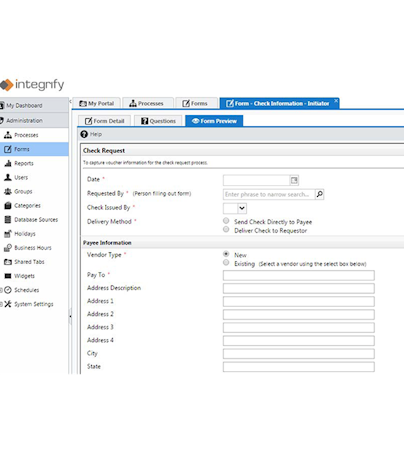Click the Address 1 input field

(x=299, y=301)
